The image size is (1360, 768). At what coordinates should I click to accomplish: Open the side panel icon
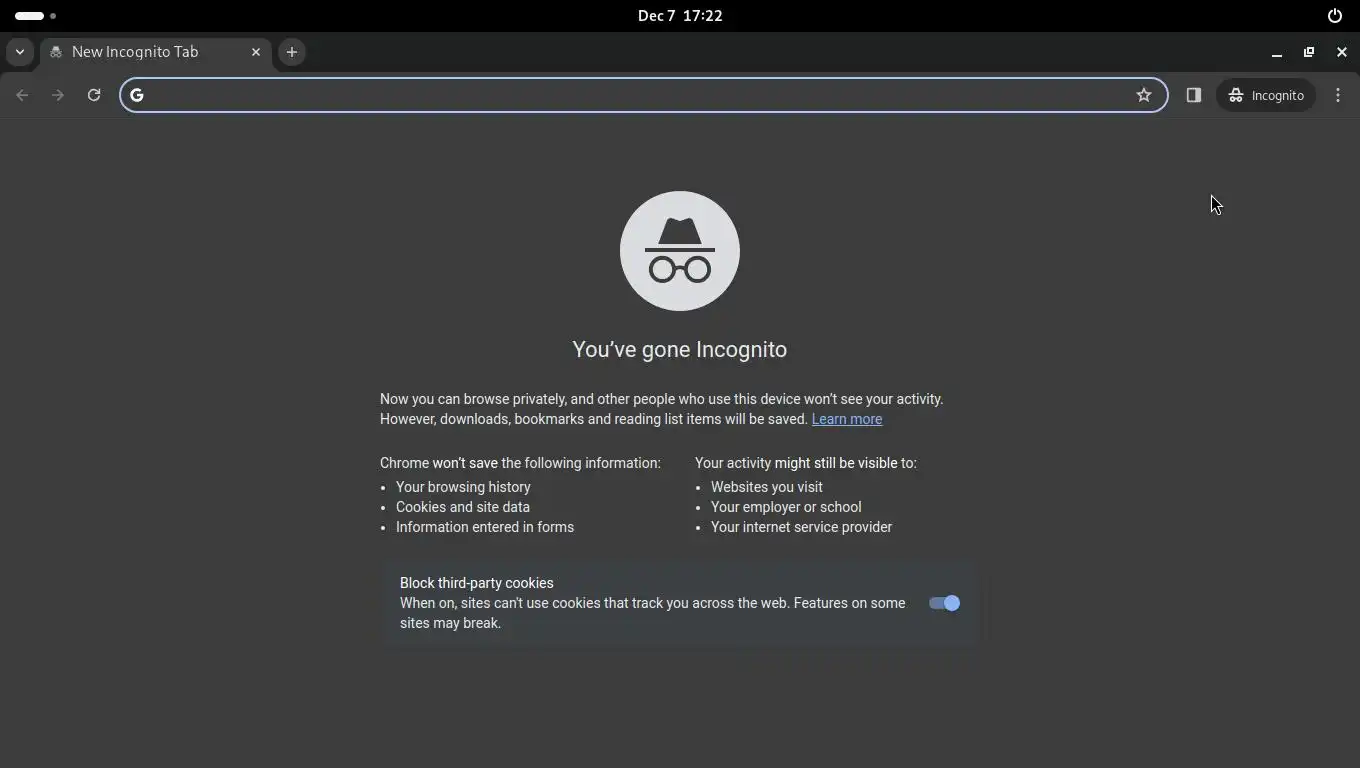pyautogui.click(x=1193, y=95)
